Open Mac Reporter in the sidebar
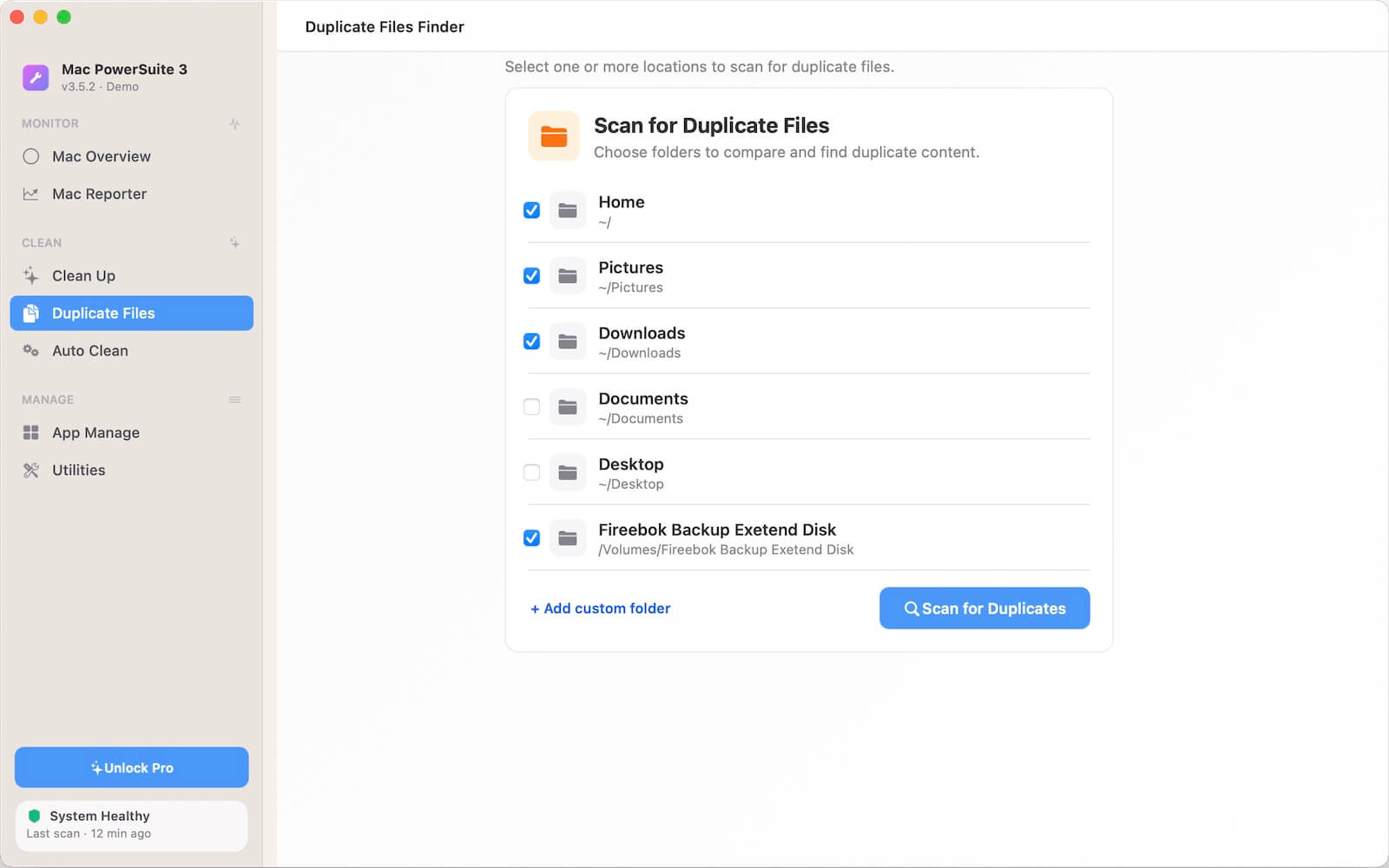 click(x=132, y=194)
